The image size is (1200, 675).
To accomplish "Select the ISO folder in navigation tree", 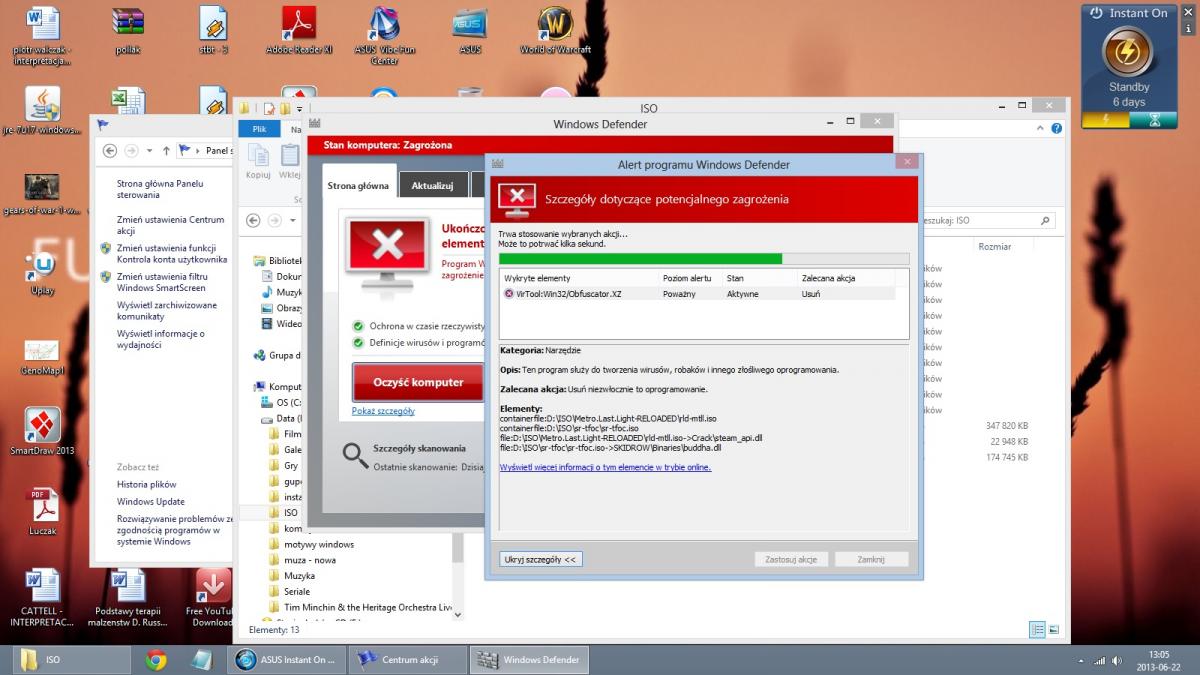I will pyautogui.click(x=290, y=512).
